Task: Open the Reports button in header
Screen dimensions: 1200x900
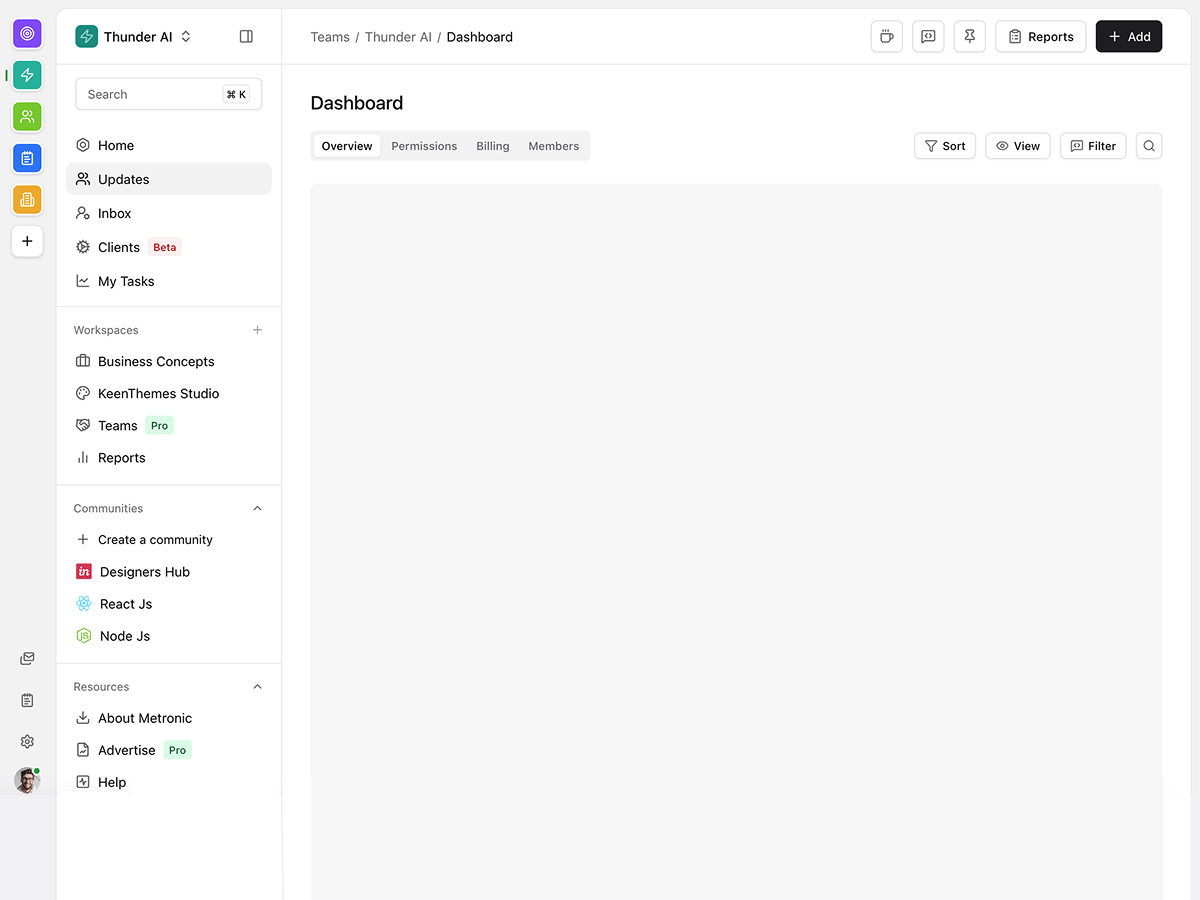Action: coord(1040,37)
